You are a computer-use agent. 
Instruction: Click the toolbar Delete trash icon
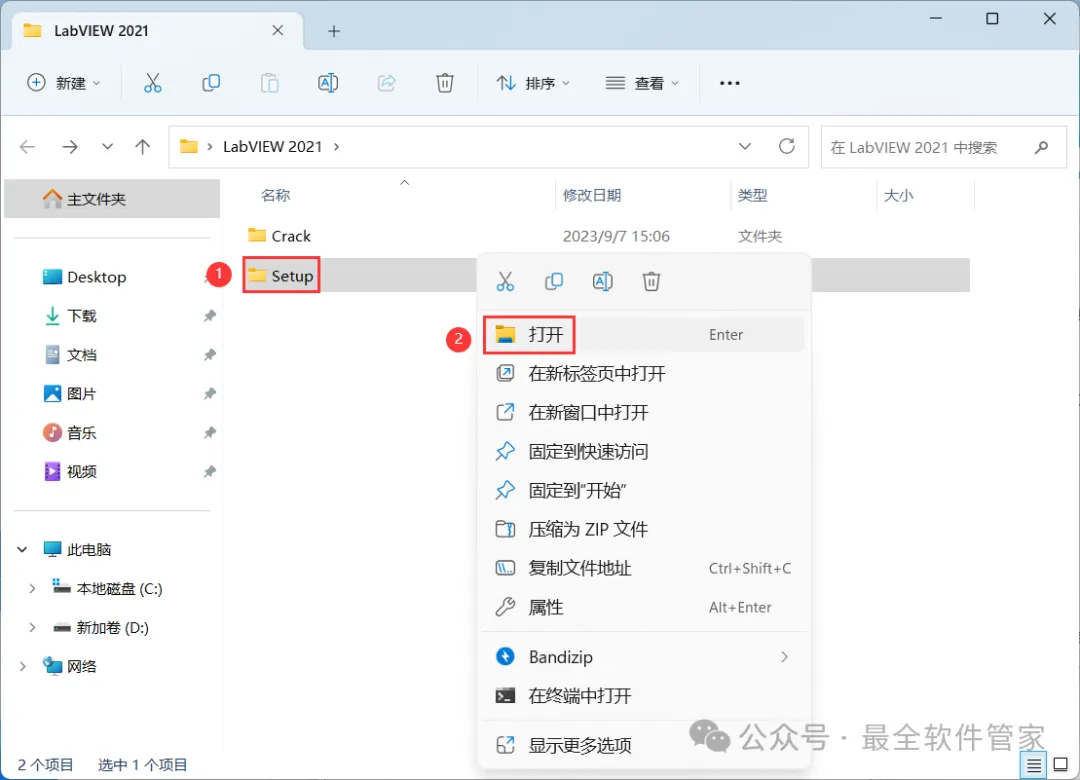445,83
